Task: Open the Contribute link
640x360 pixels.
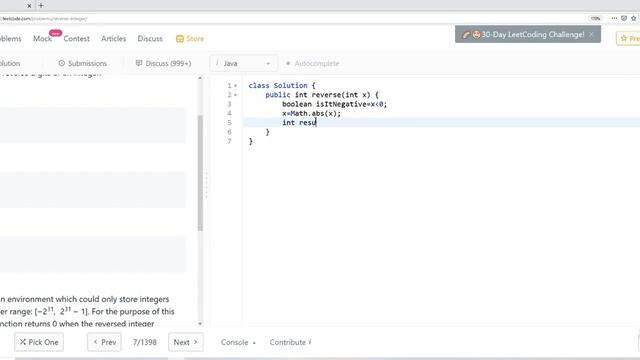Action: coord(290,342)
